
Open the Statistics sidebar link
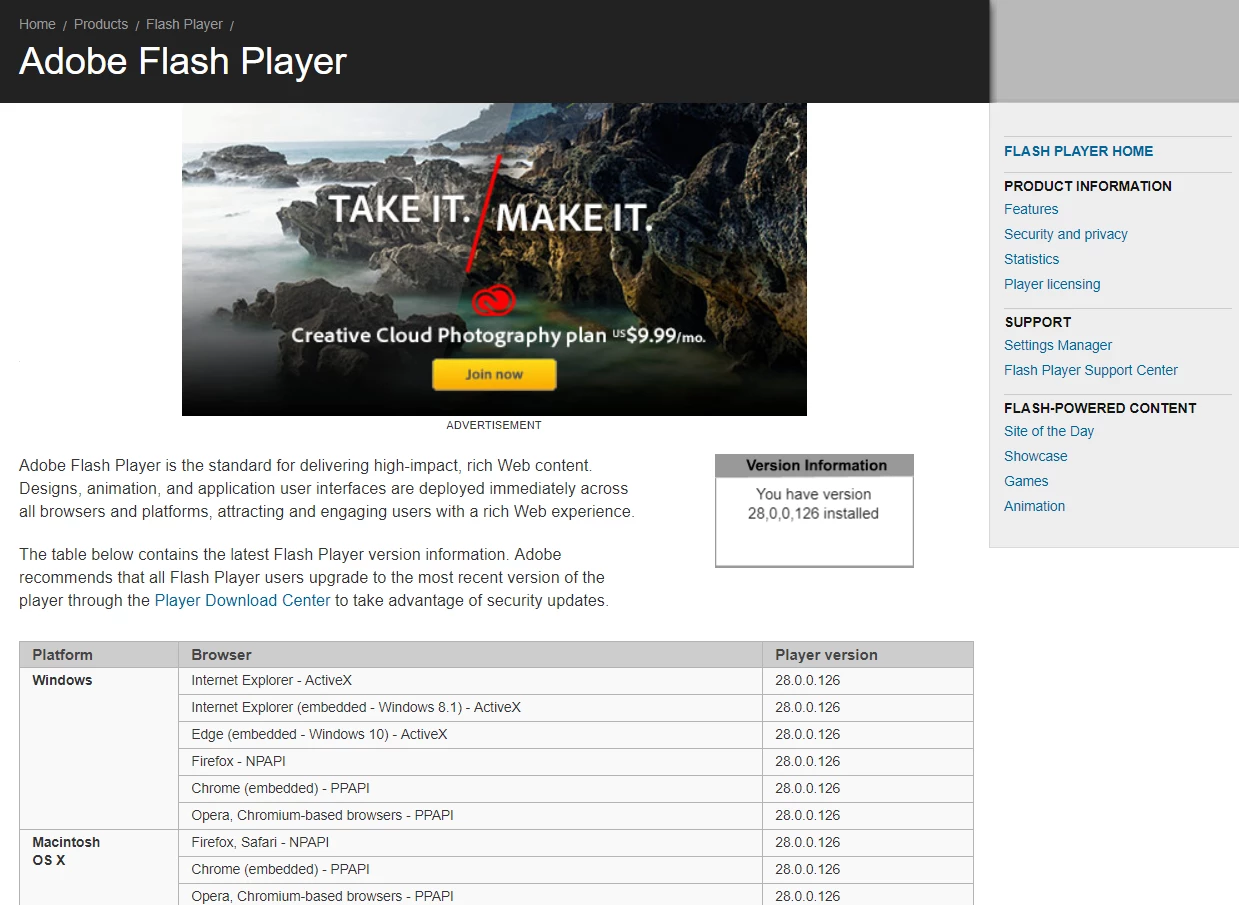click(1031, 259)
